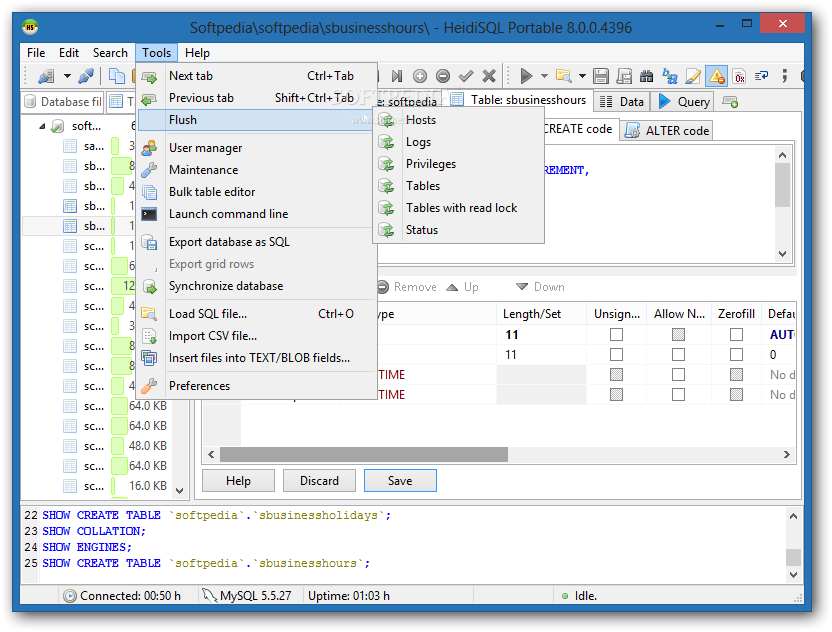This screenshot has width=832, height=632.
Task: Run the SQL with the play icon
Action: tap(526, 76)
